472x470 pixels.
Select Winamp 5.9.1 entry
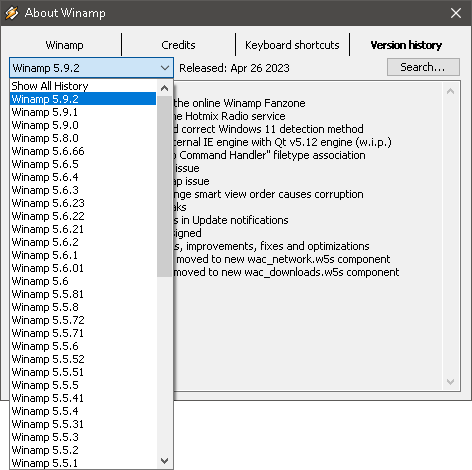pyautogui.click(x=83, y=112)
